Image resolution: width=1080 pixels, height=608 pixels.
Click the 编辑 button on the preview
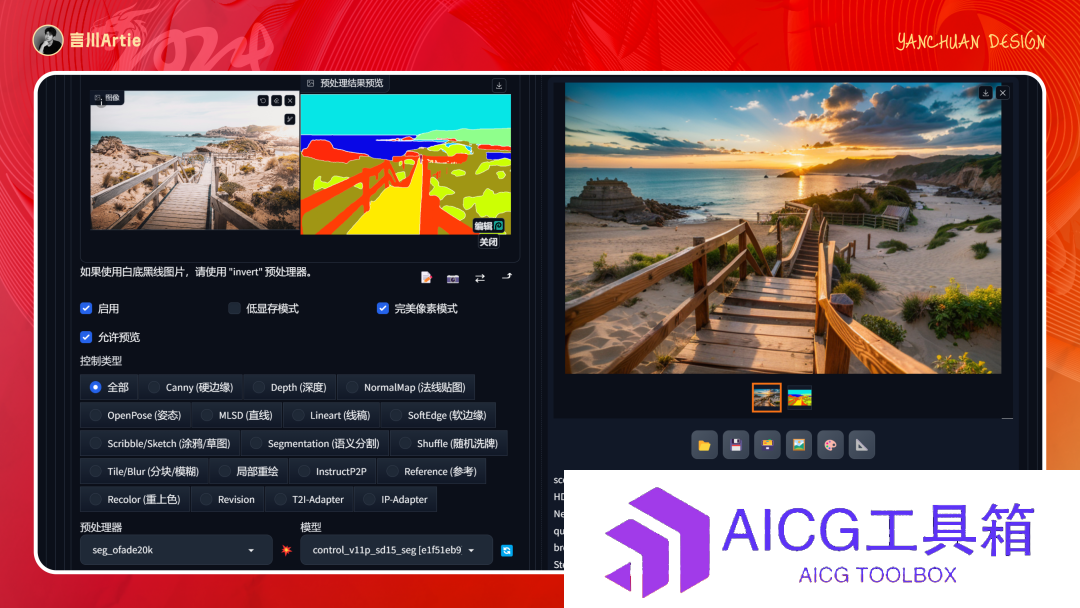coord(489,226)
